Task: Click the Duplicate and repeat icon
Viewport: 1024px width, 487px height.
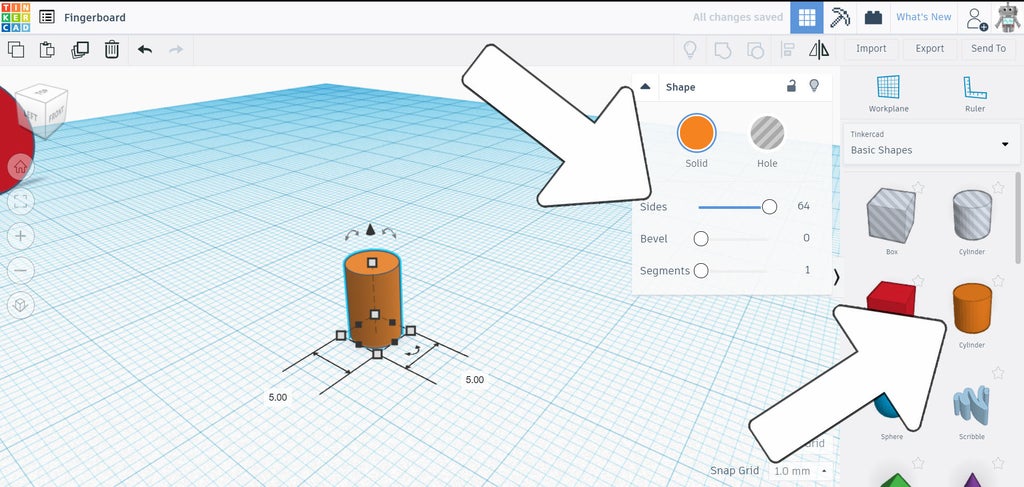Action: pos(80,50)
